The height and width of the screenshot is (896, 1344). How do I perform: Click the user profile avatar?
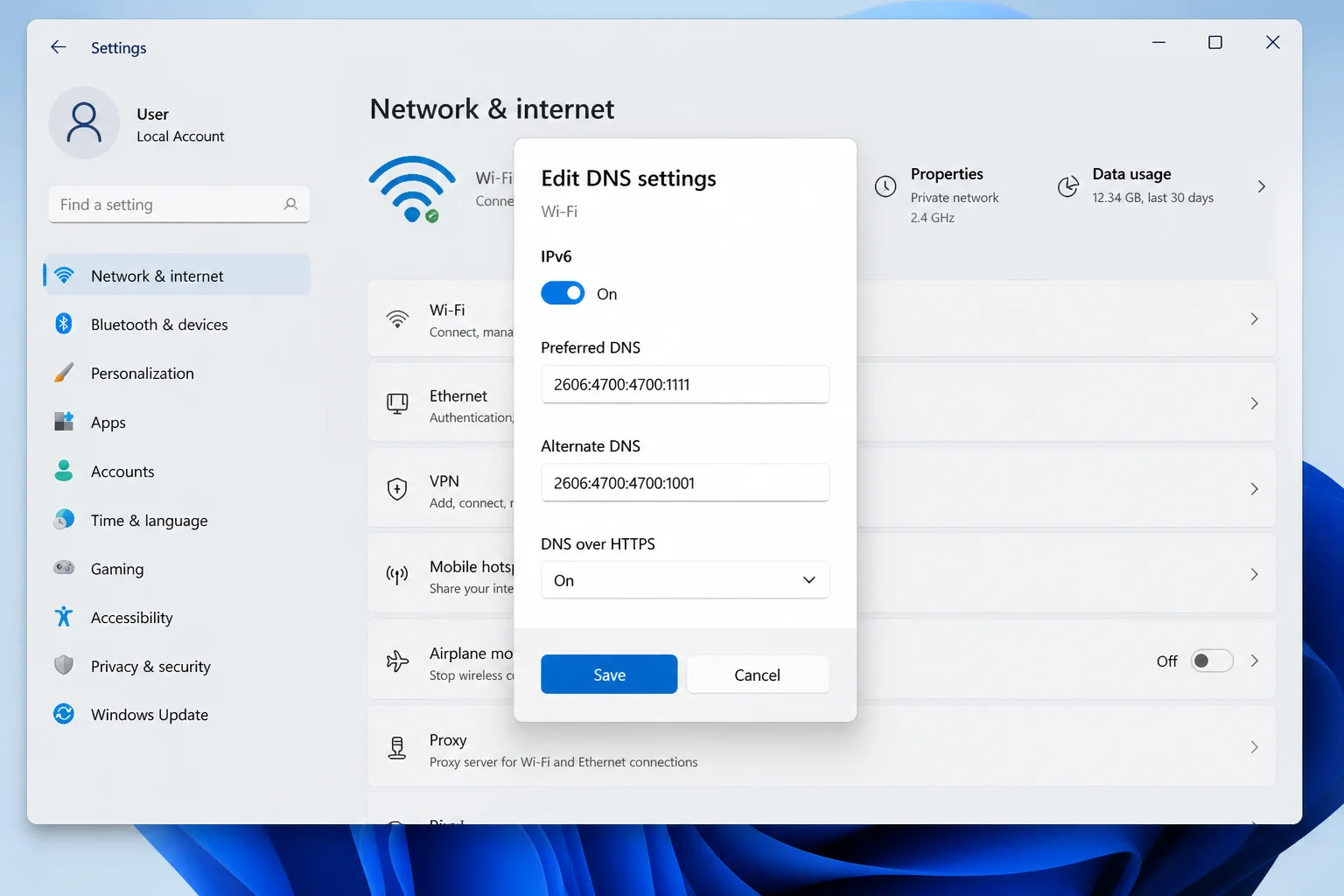84,122
